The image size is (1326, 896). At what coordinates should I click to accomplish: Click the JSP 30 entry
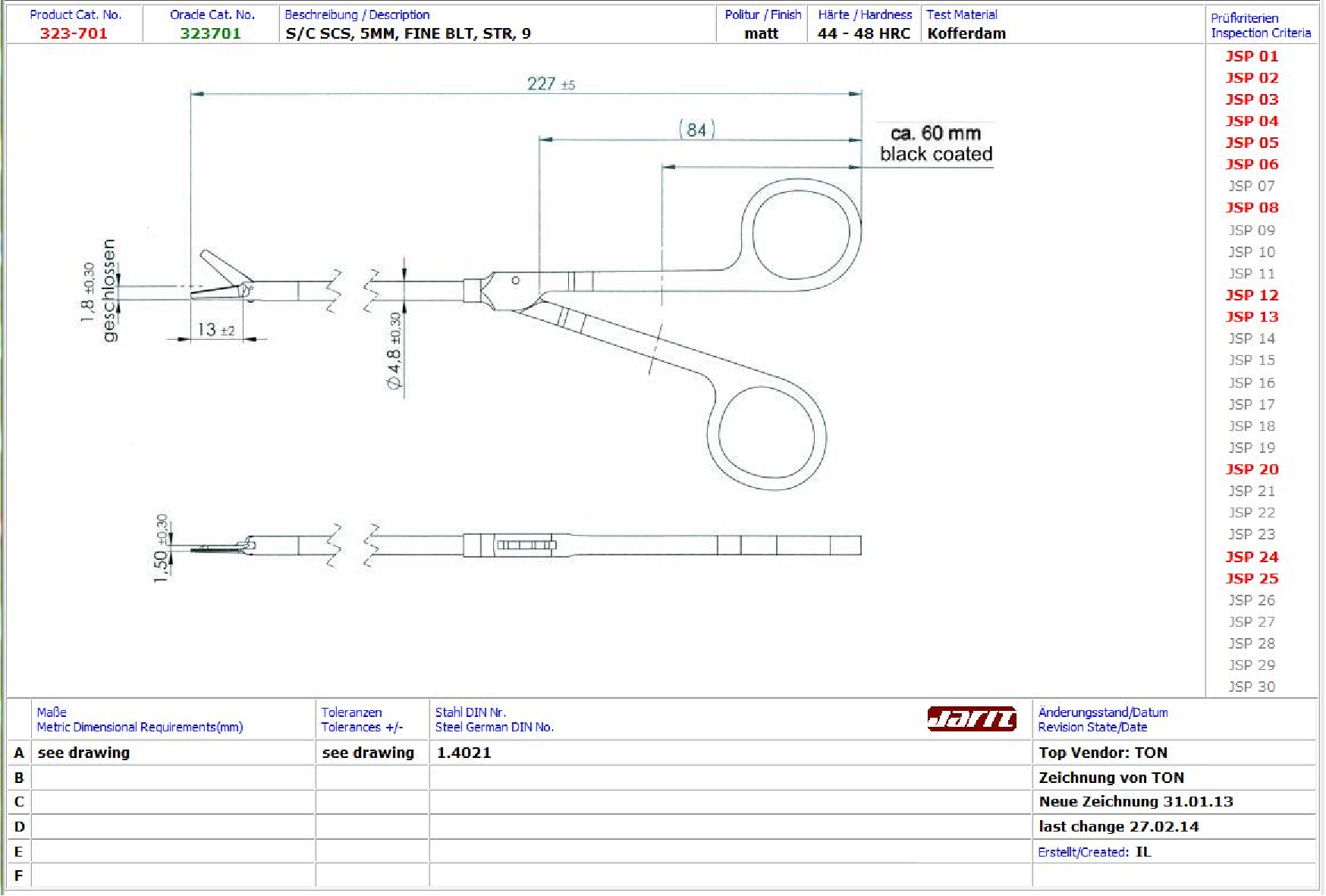1252,687
